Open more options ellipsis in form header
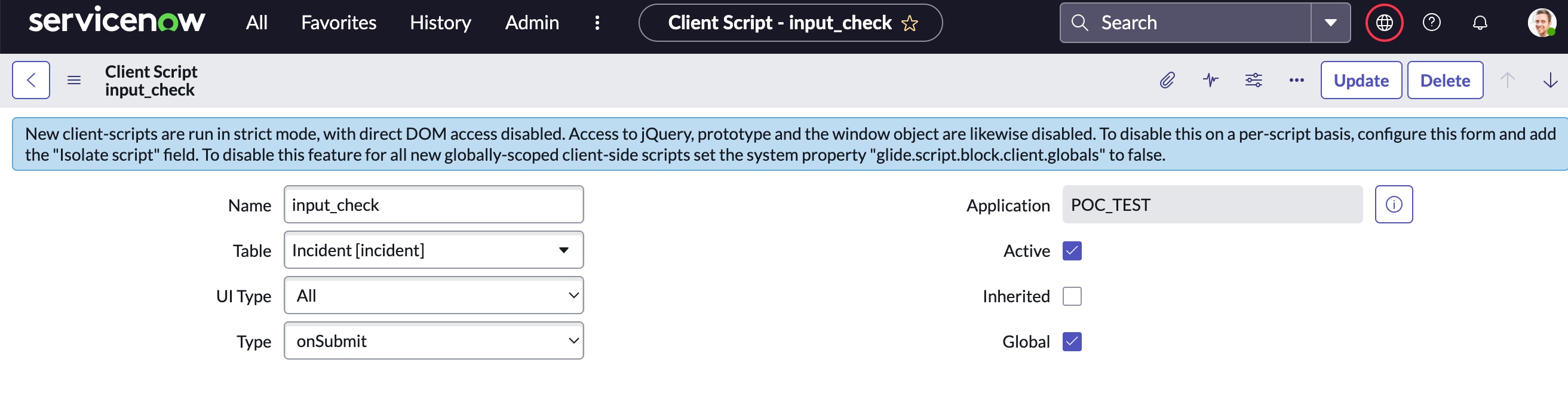Screen dimensions: 1568x402 coord(1296,80)
